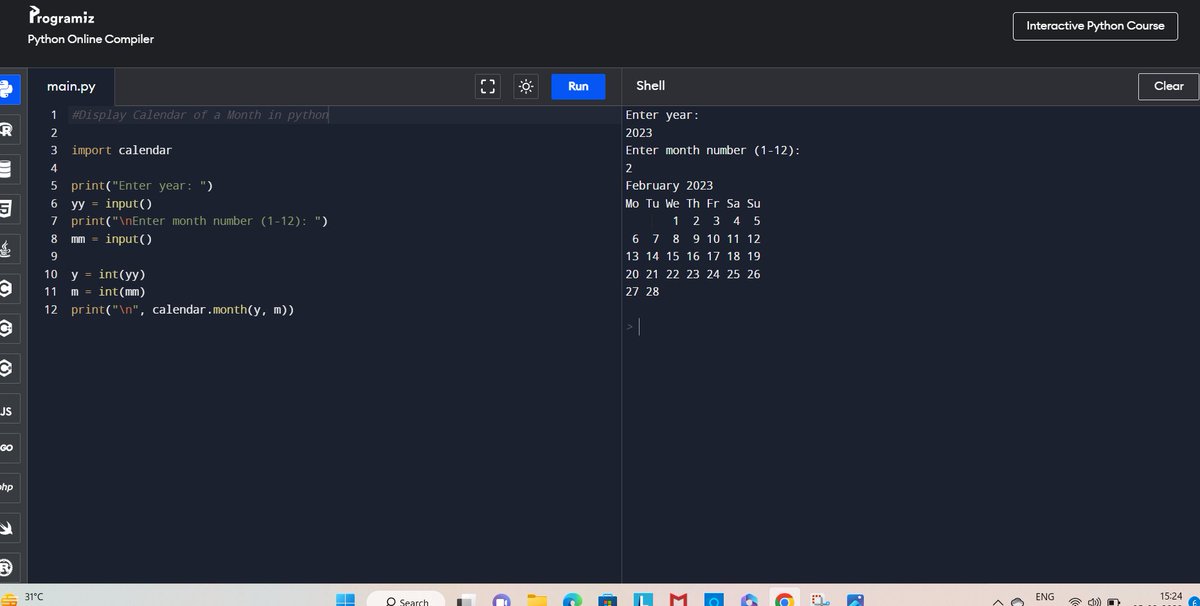The height and width of the screenshot is (606, 1200).
Task: Click the Chrome icon on taskbar
Action: click(x=785, y=600)
